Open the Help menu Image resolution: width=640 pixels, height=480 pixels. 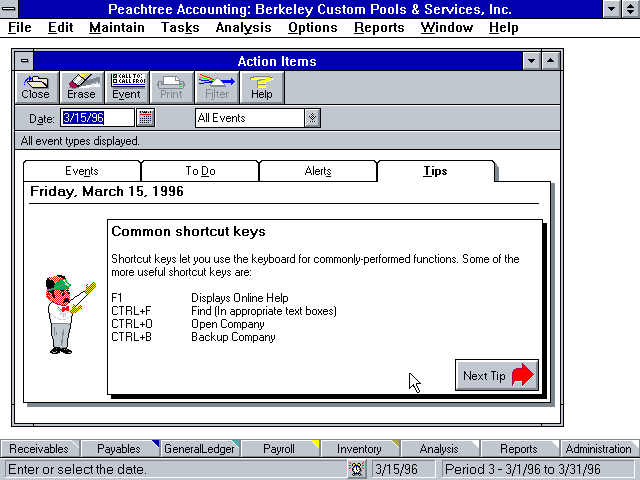tap(504, 27)
